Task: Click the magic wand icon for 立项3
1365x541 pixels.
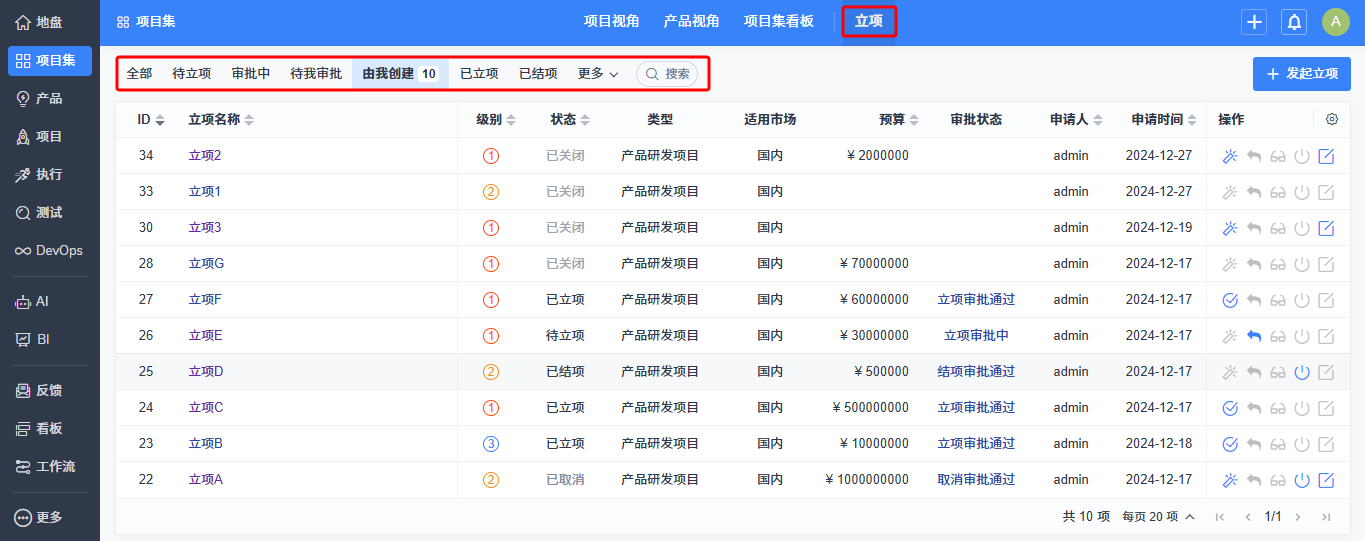Action: 1230,228
